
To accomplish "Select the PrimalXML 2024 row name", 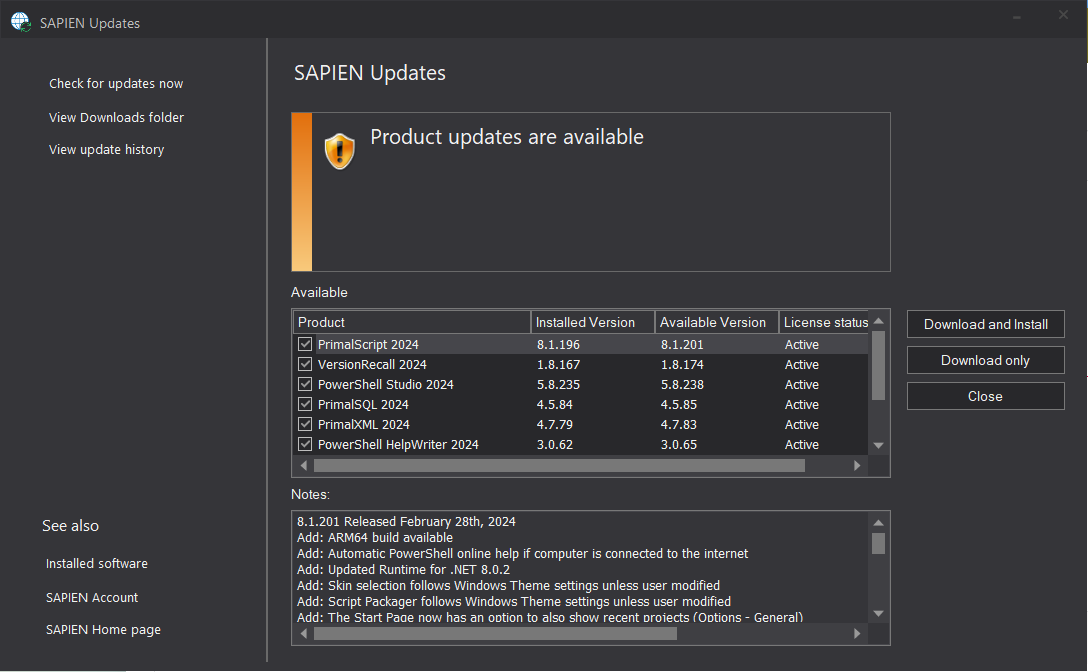I will (364, 424).
